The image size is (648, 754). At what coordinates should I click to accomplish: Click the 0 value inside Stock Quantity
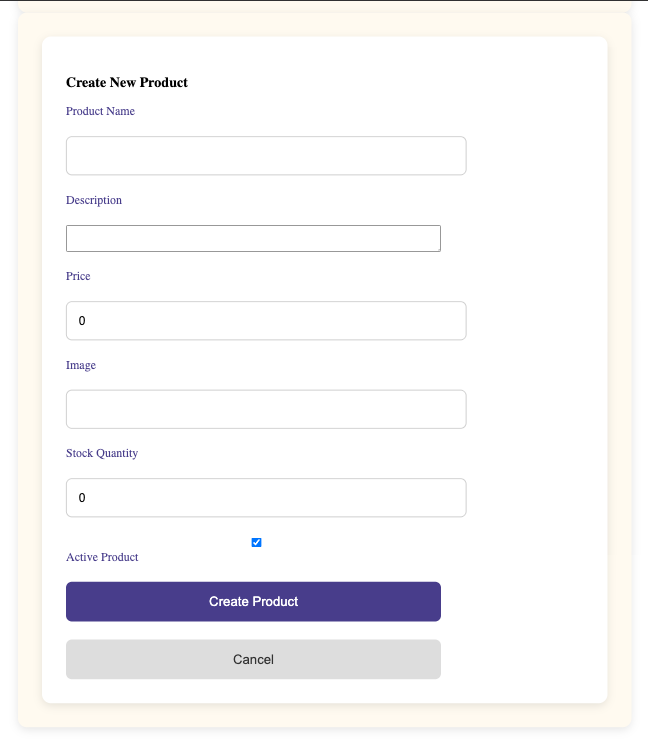click(82, 498)
